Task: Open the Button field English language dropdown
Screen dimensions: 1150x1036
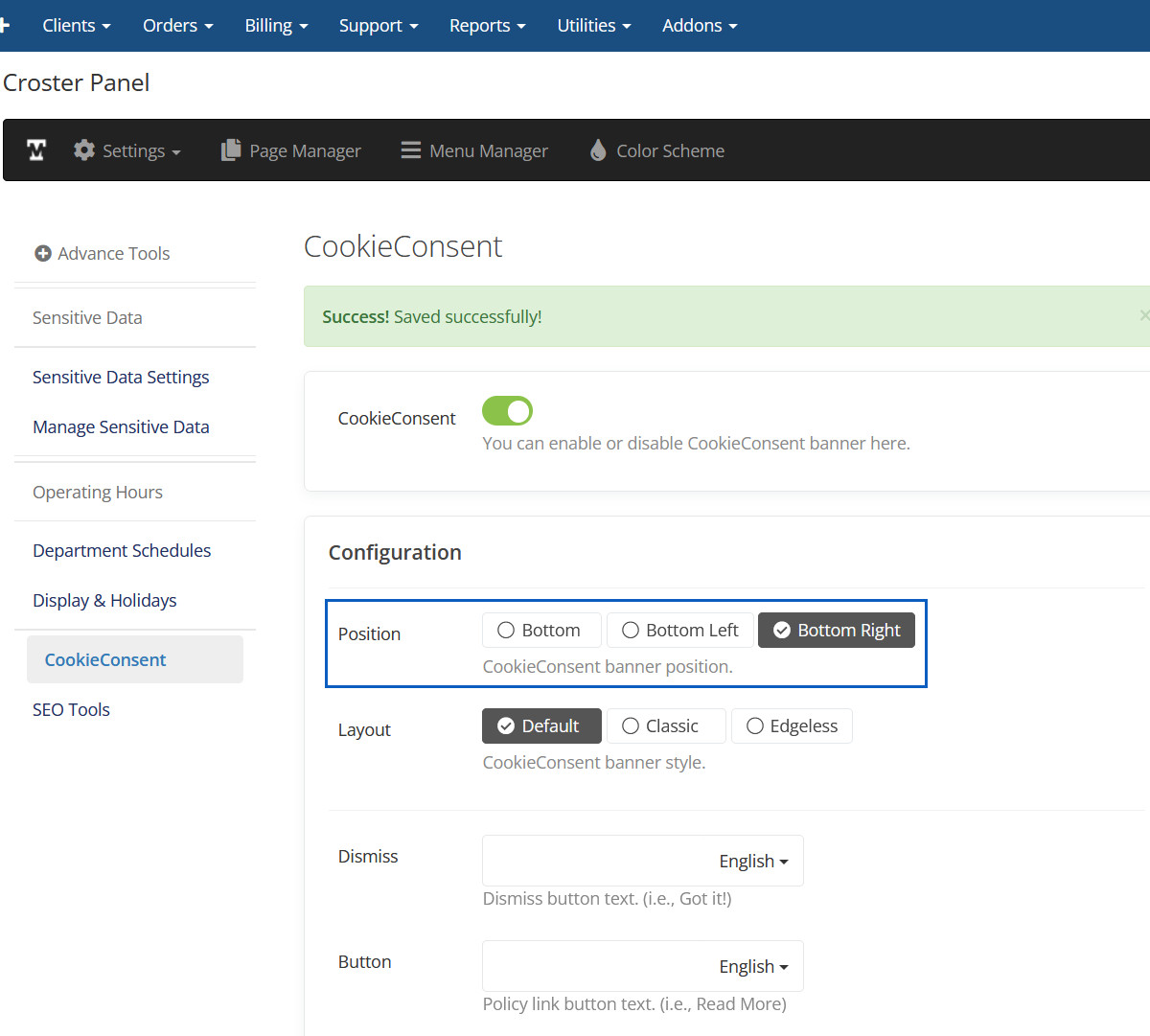Action: 753,967
